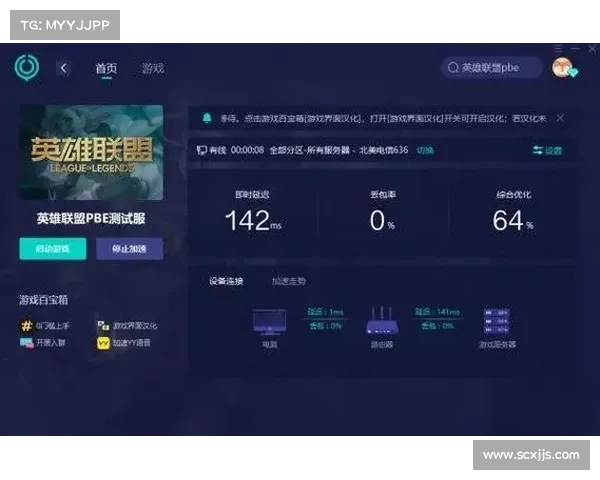Dismiss the notification banner

coord(561,118)
